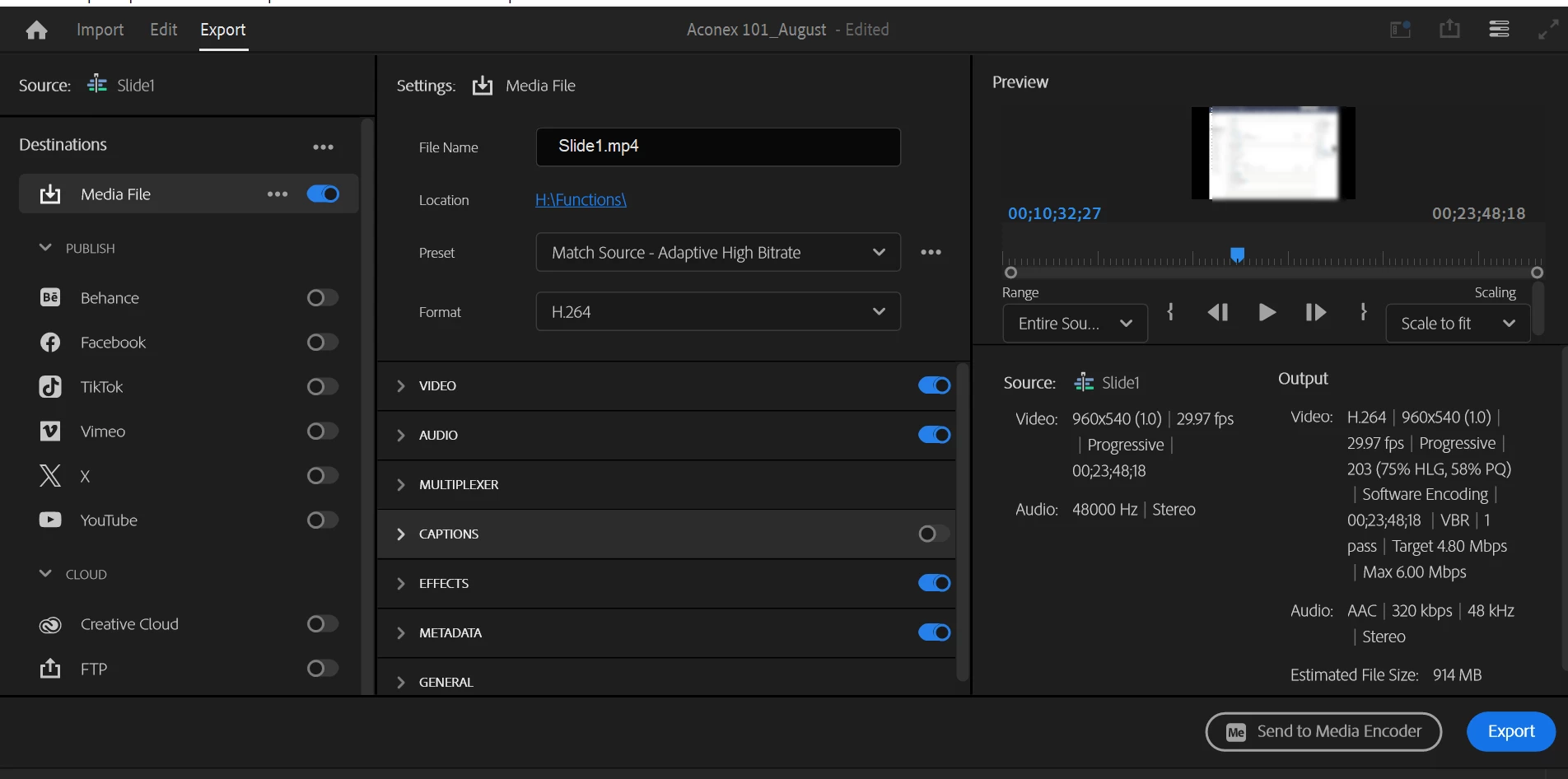Image resolution: width=1568 pixels, height=779 pixels.
Task: Enable FTP destination toggle
Action: pyautogui.click(x=322, y=668)
